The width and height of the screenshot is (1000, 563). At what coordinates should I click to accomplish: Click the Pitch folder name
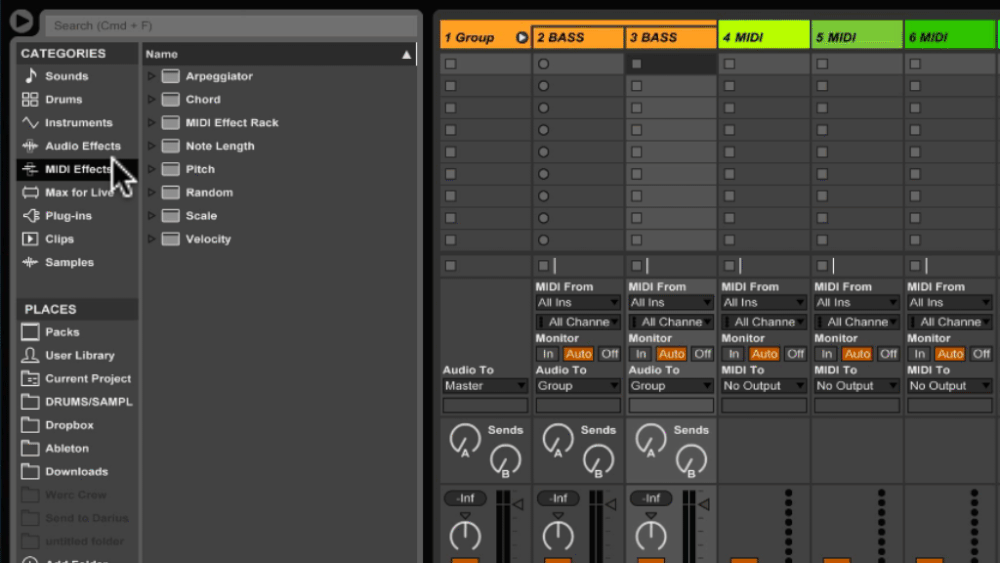click(x=200, y=170)
